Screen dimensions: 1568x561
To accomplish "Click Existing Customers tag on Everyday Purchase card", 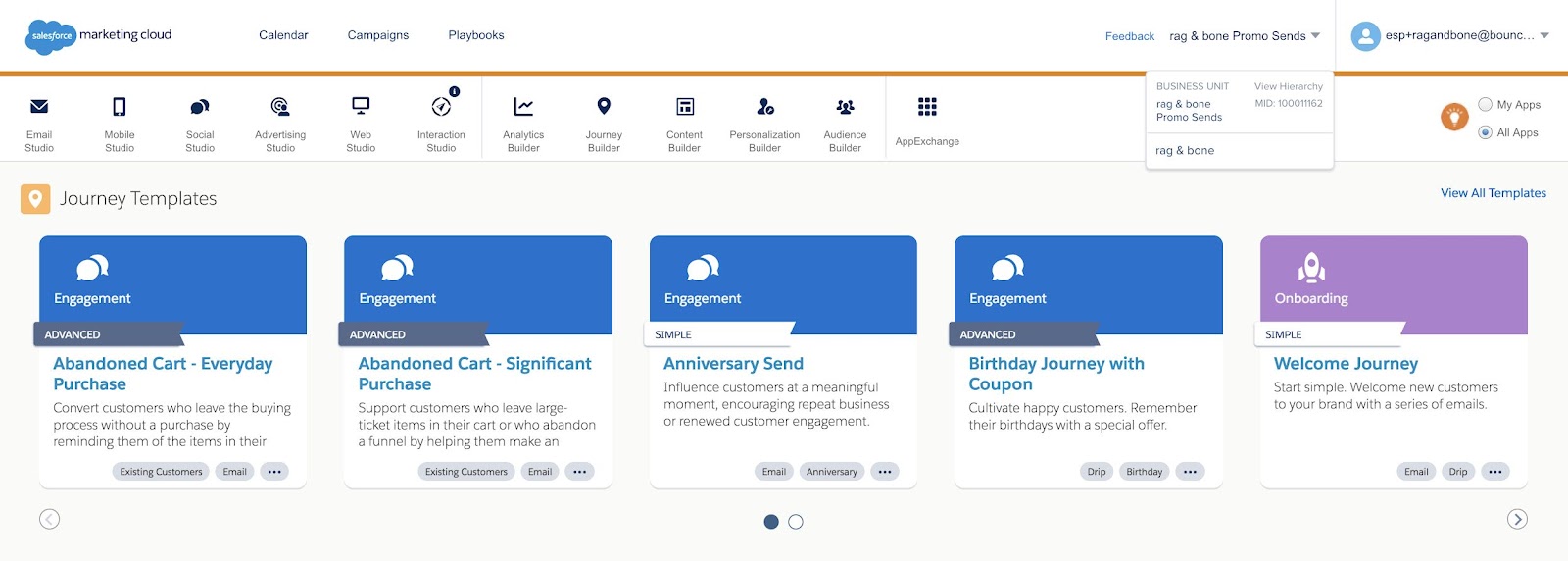I will [161, 472].
